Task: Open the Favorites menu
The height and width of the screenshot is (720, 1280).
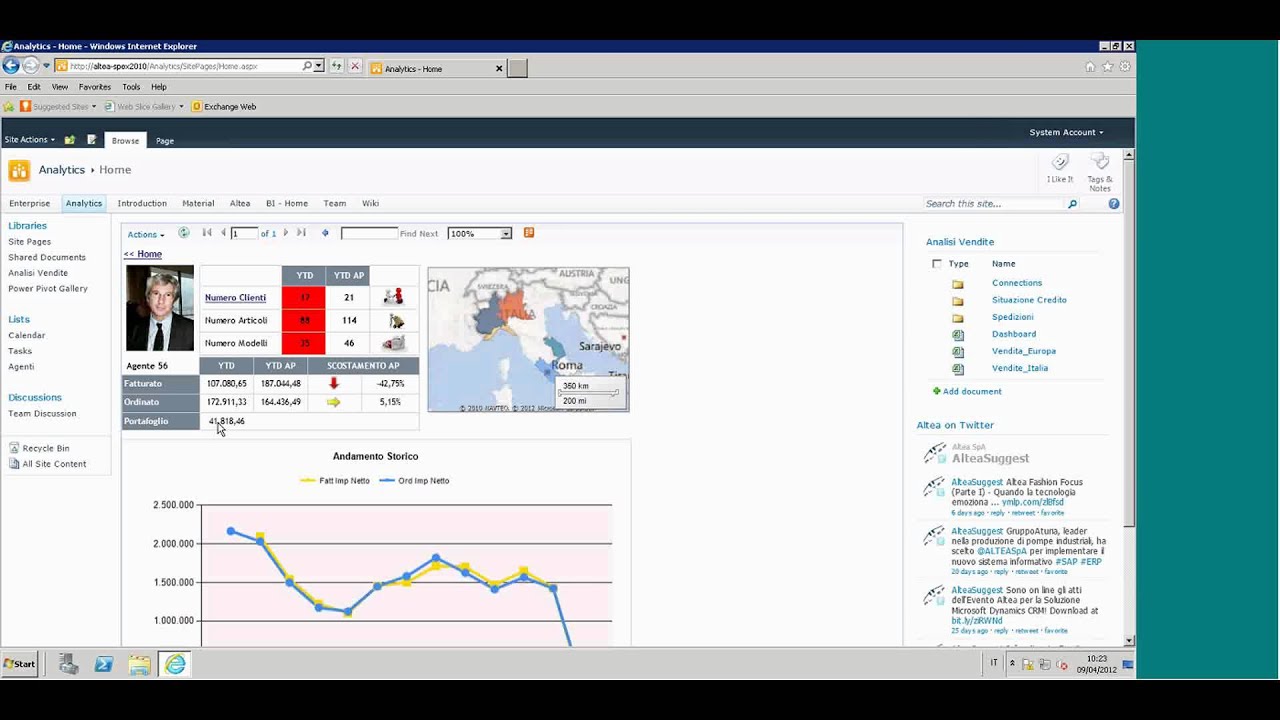Action: point(95,87)
